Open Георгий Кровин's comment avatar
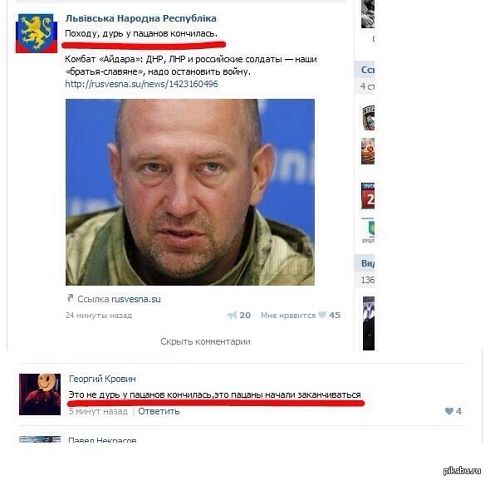The image size is (485, 480). [40, 394]
